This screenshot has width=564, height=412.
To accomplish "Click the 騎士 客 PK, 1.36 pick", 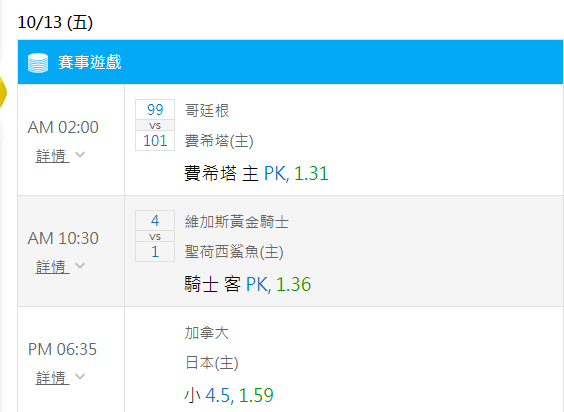I will [x=248, y=284].
